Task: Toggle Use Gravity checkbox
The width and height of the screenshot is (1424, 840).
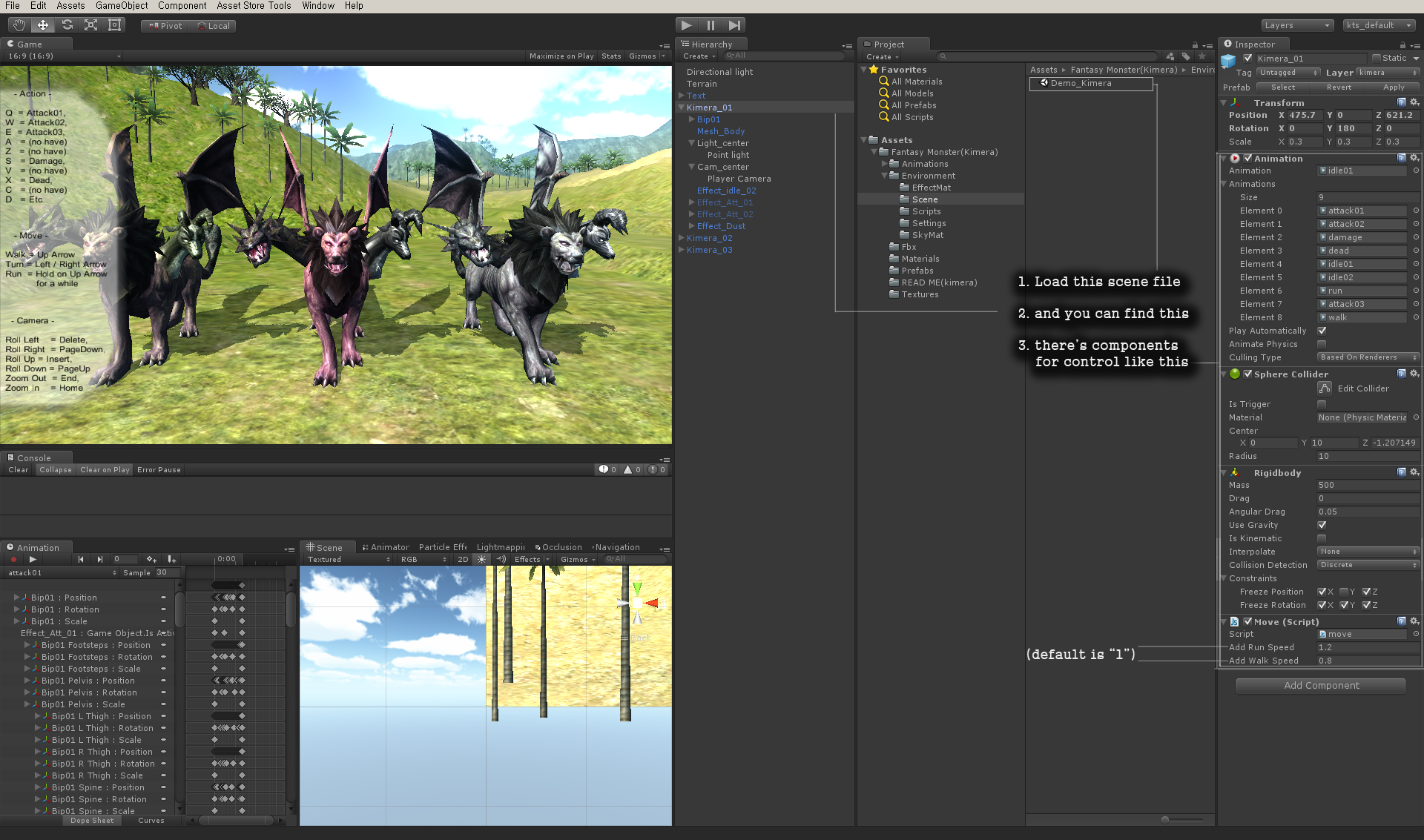Action: [x=1322, y=525]
